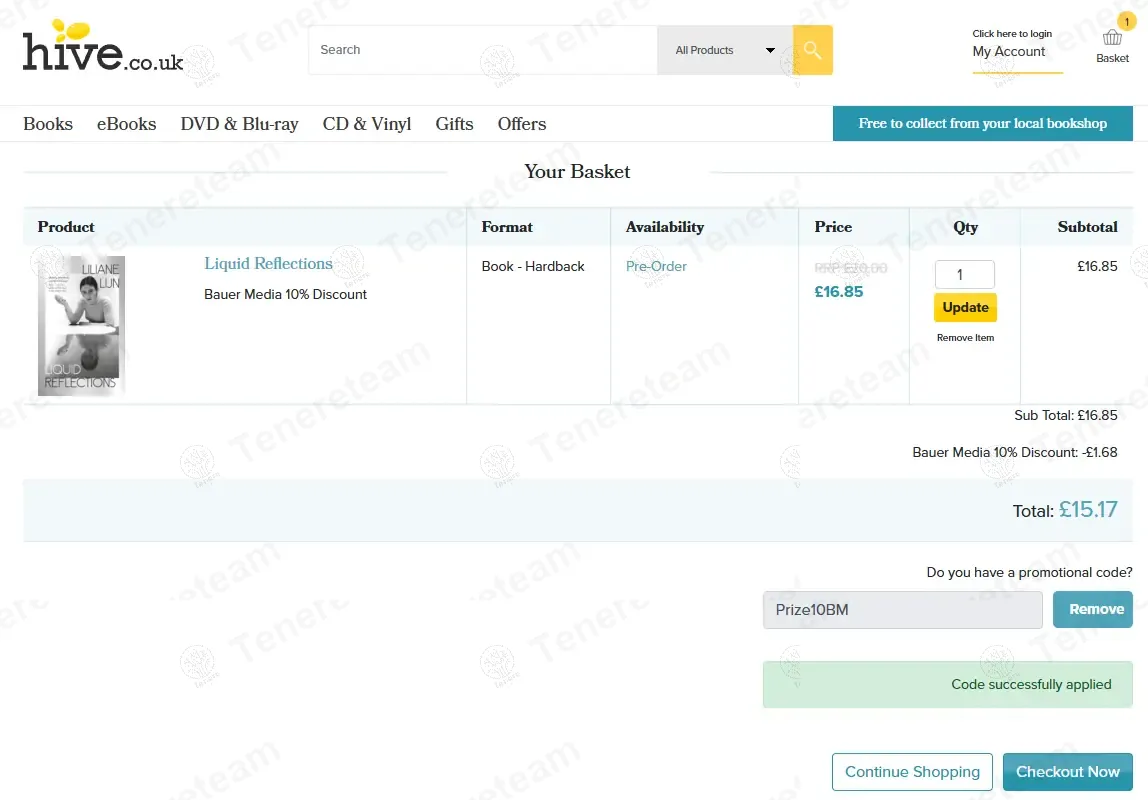Click the Format column header
The image size is (1148, 800).
coord(507,227)
